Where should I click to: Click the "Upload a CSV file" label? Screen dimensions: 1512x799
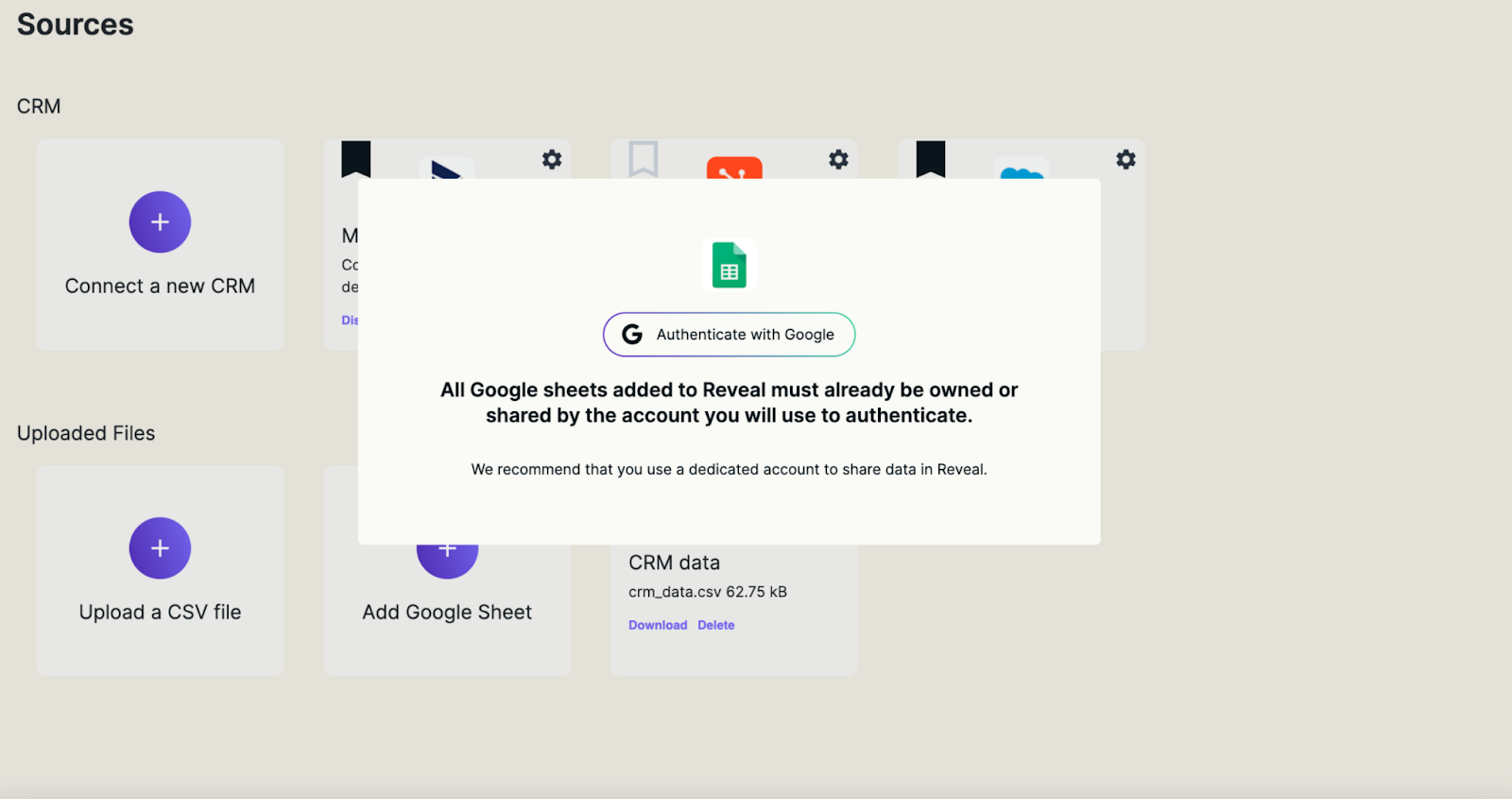coord(160,612)
